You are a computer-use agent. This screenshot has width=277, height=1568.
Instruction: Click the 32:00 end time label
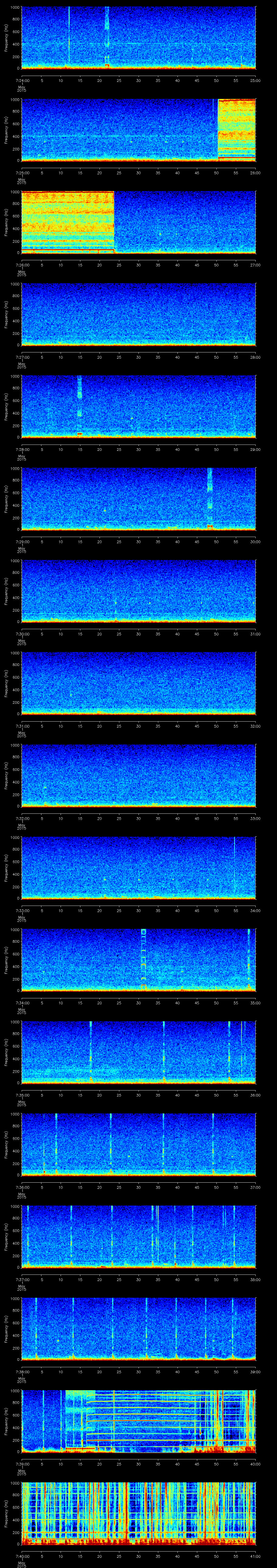(255, 726)
